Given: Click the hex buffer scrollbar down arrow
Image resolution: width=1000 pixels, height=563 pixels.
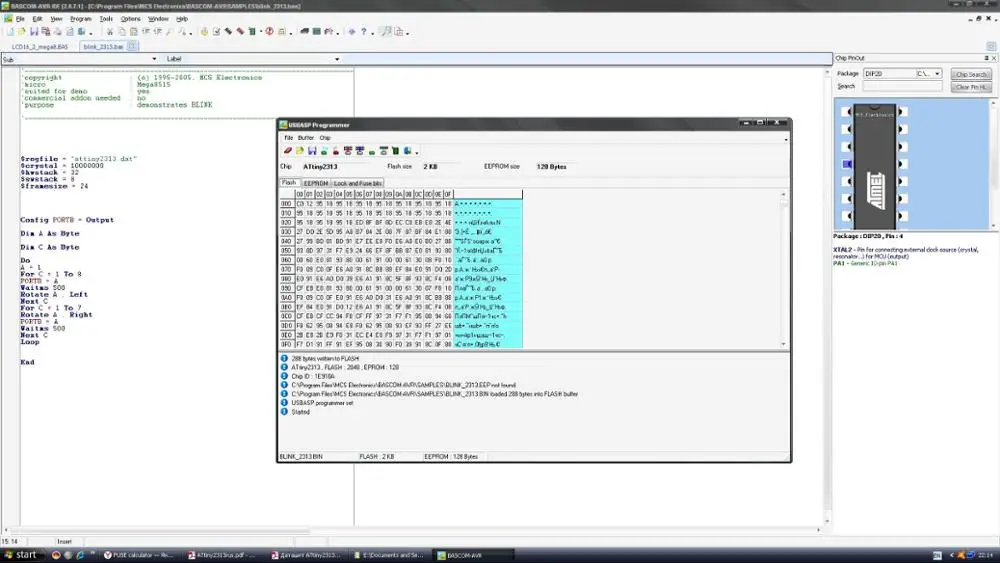Looking at the screenshot, I should click(784, 344).
